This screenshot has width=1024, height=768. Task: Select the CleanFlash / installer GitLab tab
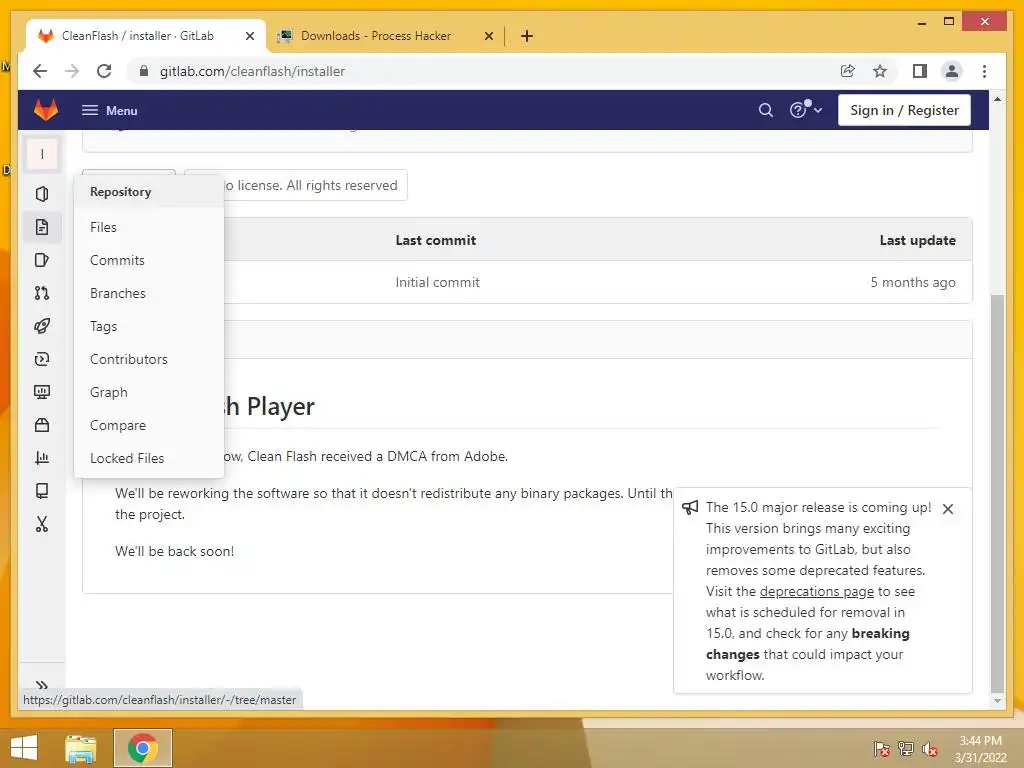point(138,36)
